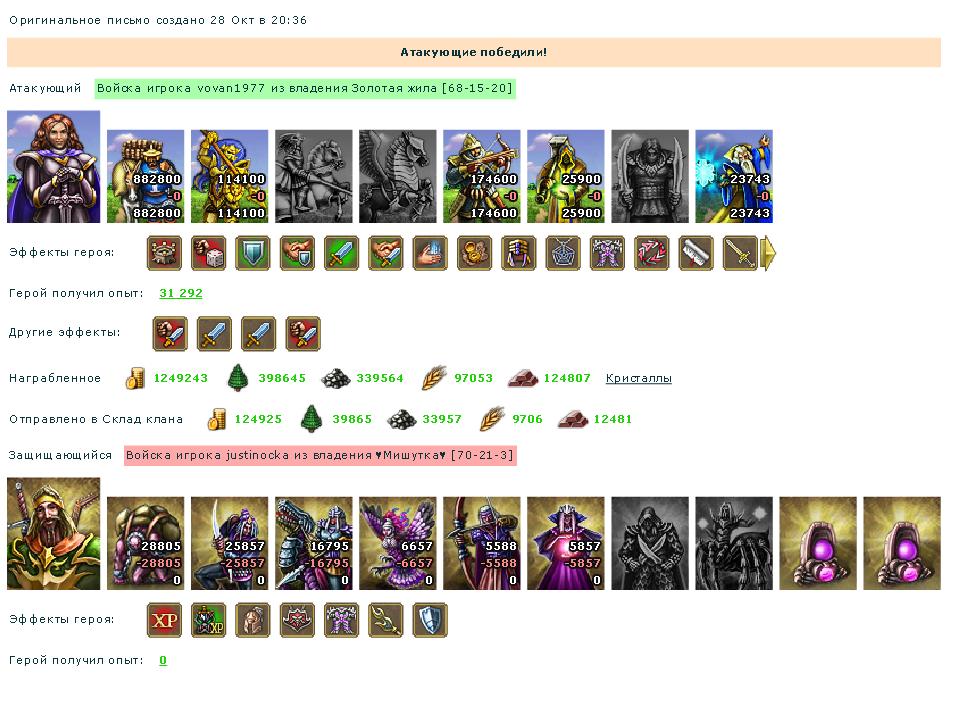Click the helmet defender effect icon
Image resolution: width=970 pixels, height=710 pixels.
click(x=253, y=620)
